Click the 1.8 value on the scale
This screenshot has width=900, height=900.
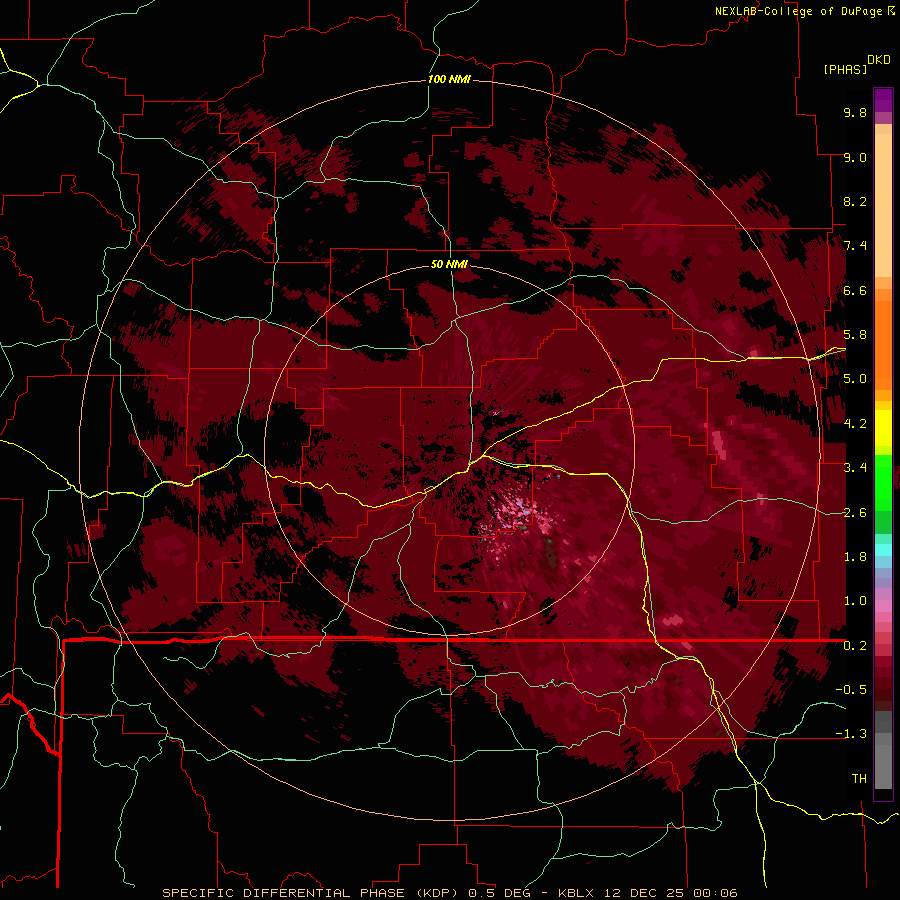(x=855, y=557)
